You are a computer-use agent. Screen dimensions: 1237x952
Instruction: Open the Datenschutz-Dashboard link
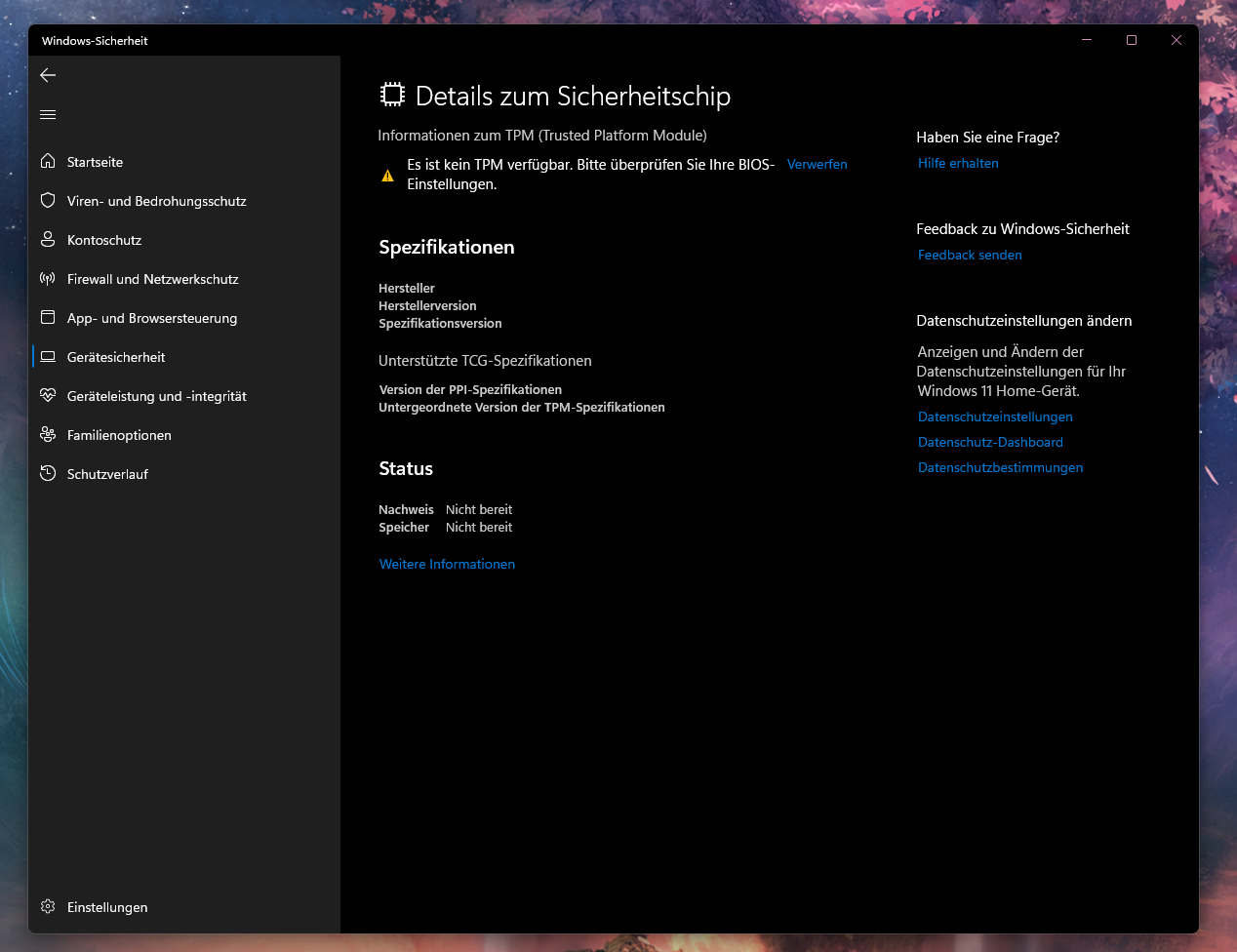coord(990,443)
